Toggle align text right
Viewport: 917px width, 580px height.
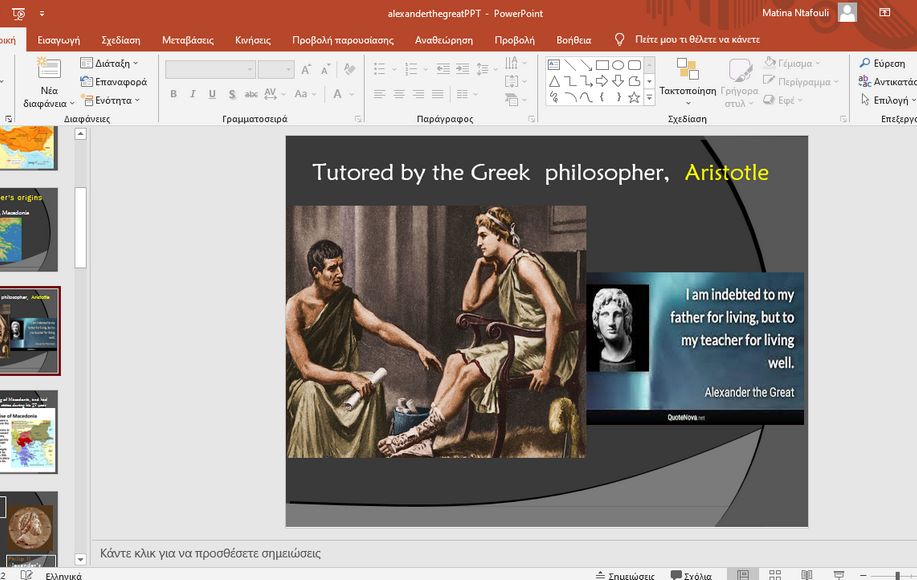[x=418, y=94]
